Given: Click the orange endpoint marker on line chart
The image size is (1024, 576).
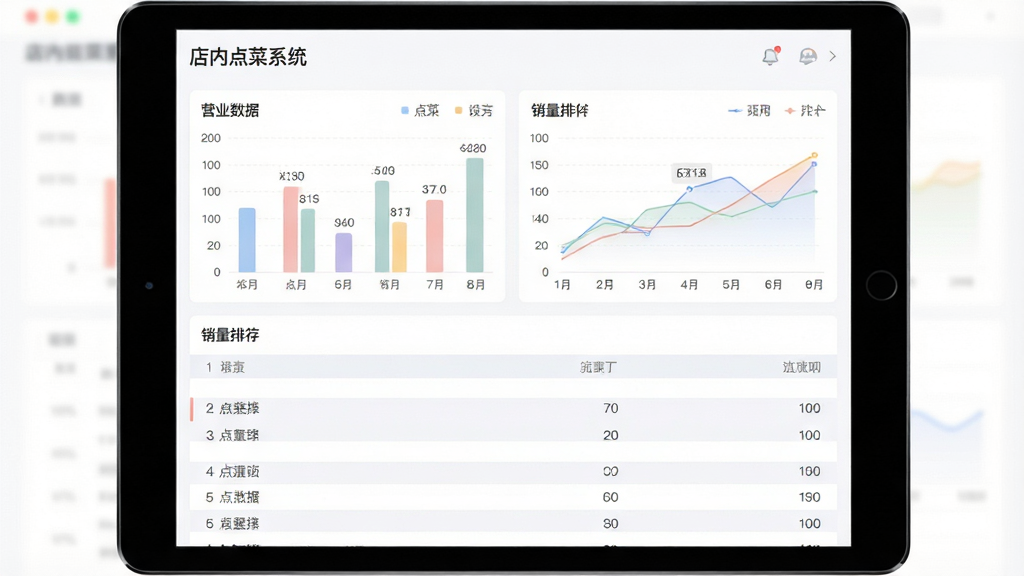Looking at the screenshot, I should coord(814,155).
